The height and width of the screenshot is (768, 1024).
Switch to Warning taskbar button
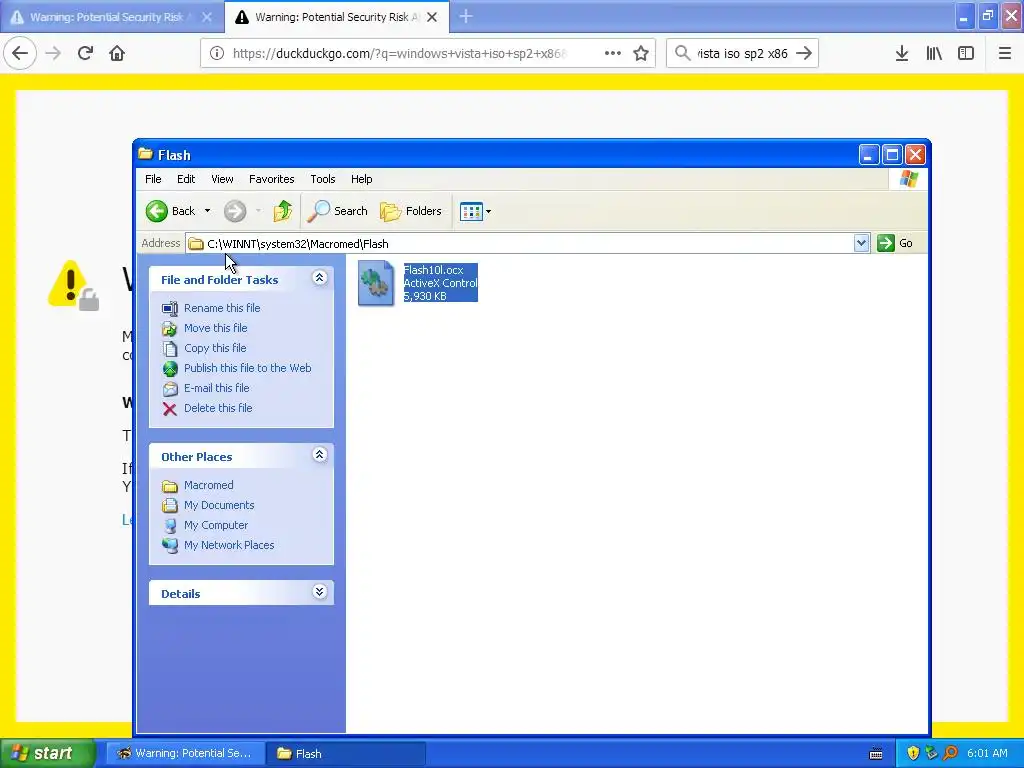coord(185,754)
